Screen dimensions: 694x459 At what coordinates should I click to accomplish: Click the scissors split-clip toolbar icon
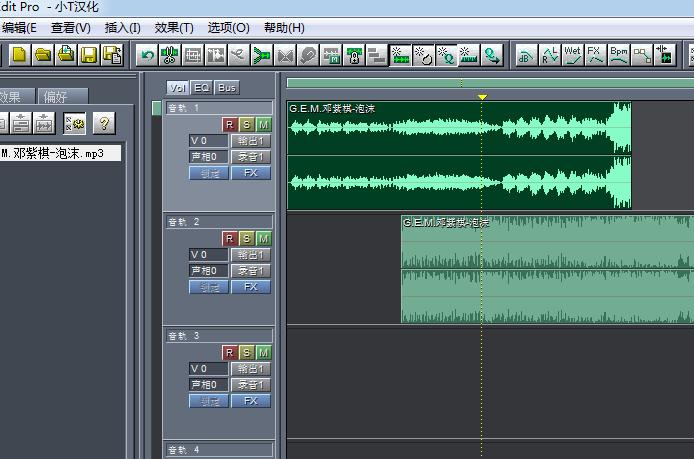click(x=170, y=55)
